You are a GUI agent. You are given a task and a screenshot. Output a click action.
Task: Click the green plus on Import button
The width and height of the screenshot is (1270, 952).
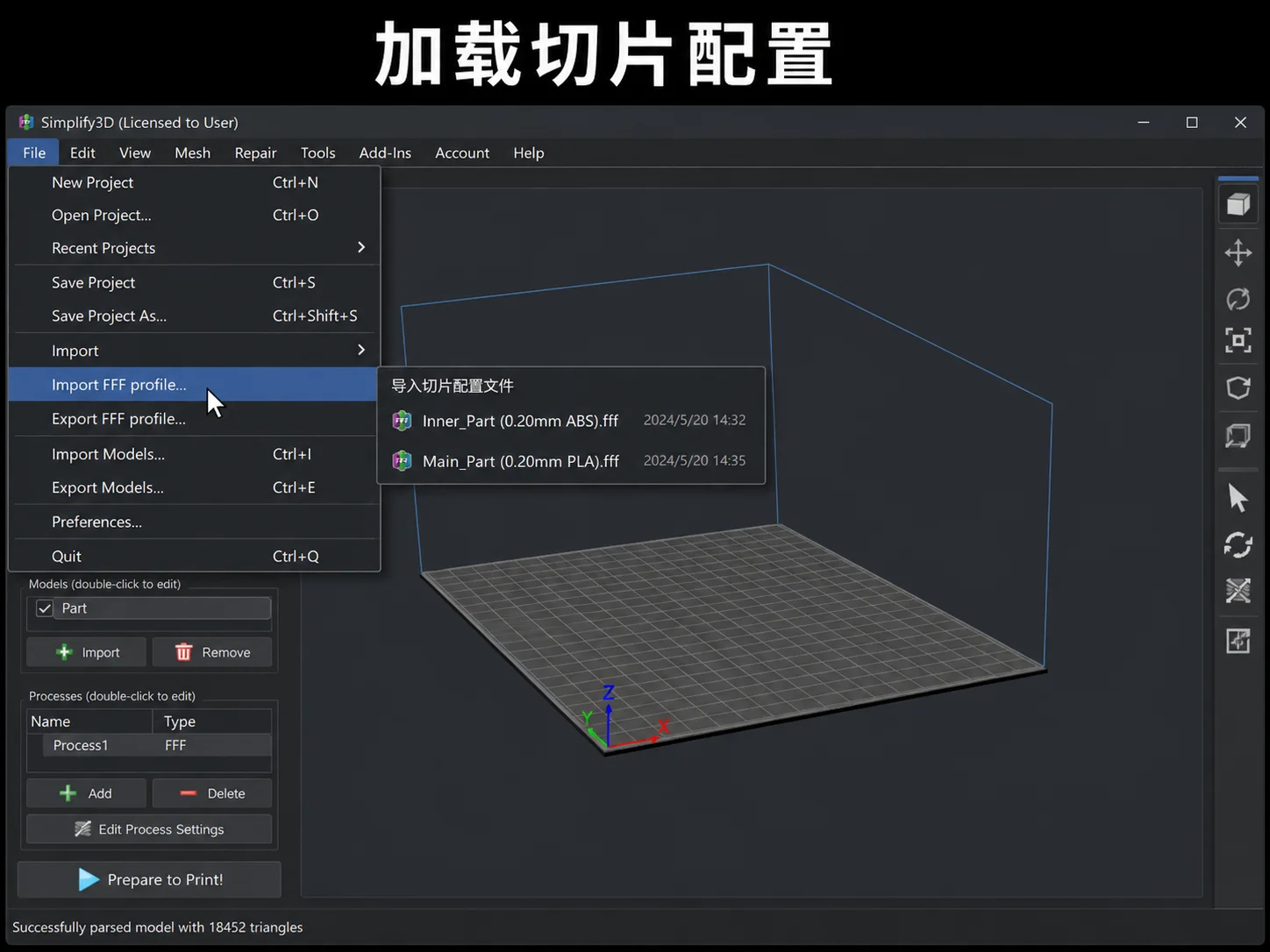[64, 652]
